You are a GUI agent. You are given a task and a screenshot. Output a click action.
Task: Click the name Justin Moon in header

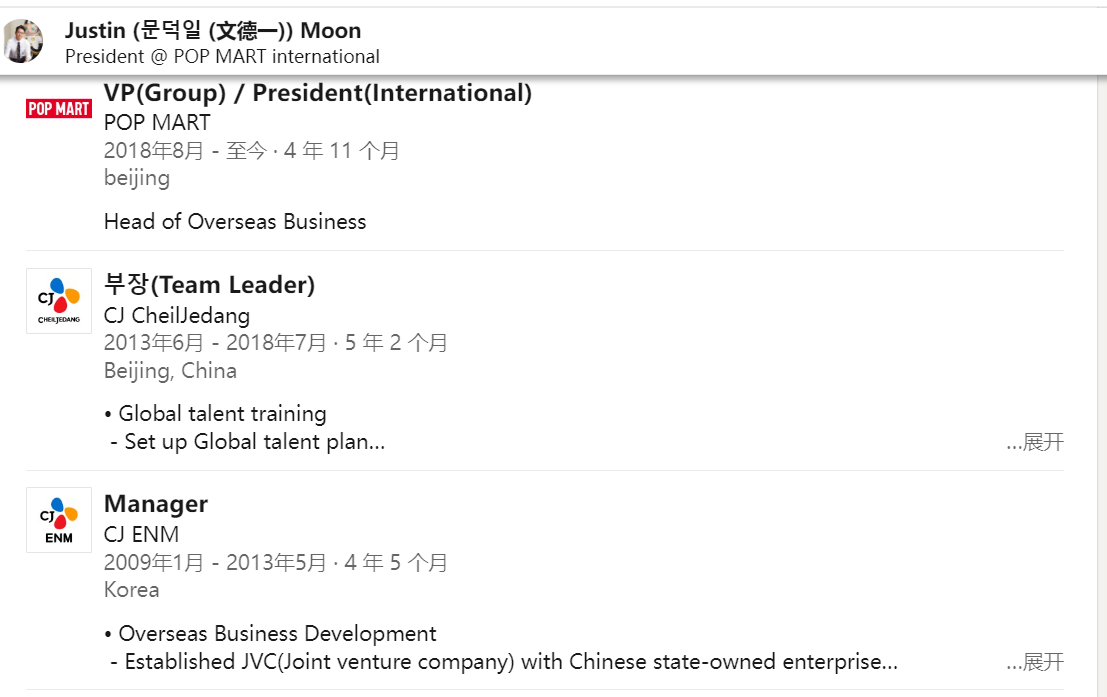pos(213,31)
